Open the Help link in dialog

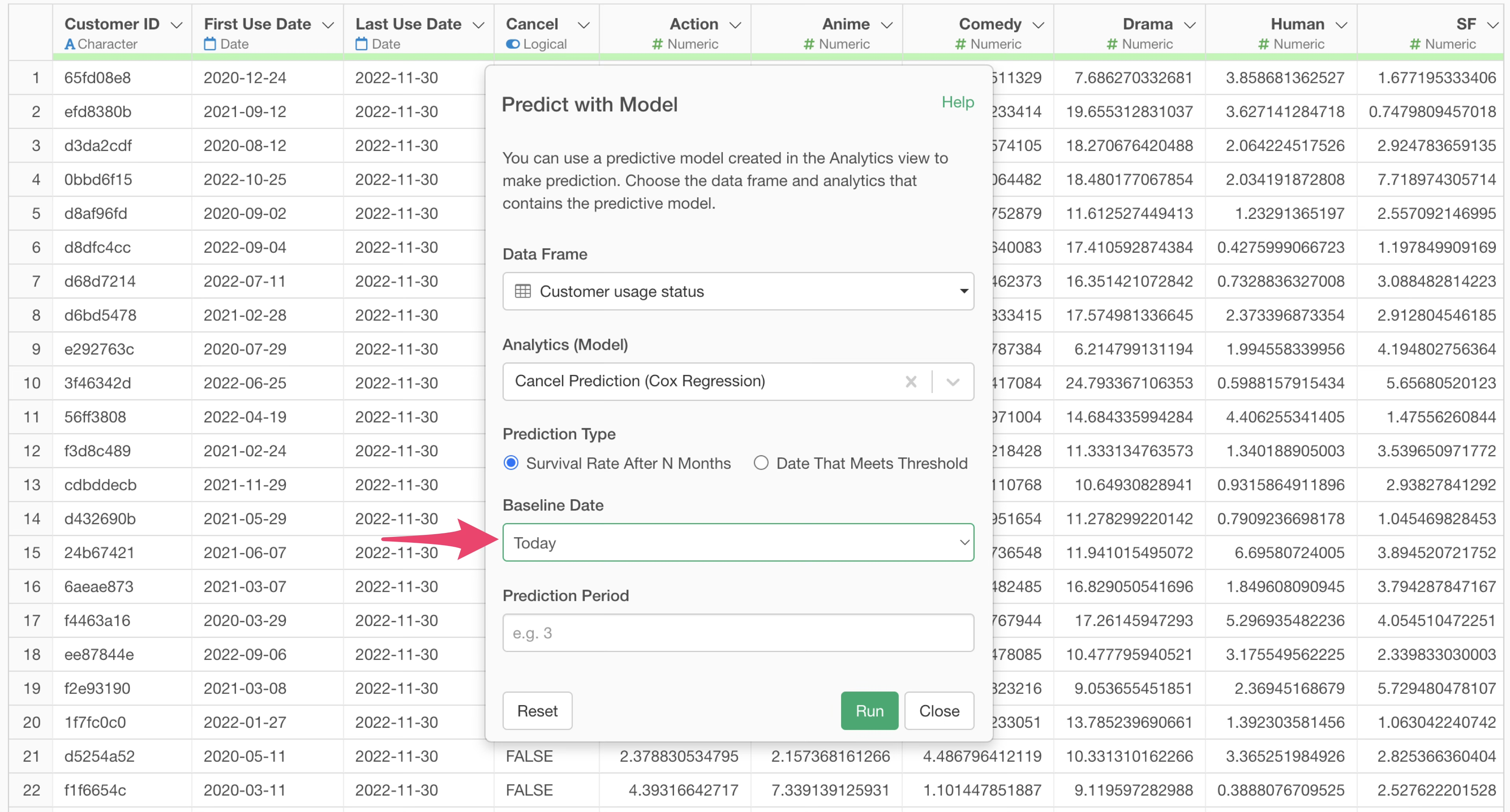click(x=957, y=102)
